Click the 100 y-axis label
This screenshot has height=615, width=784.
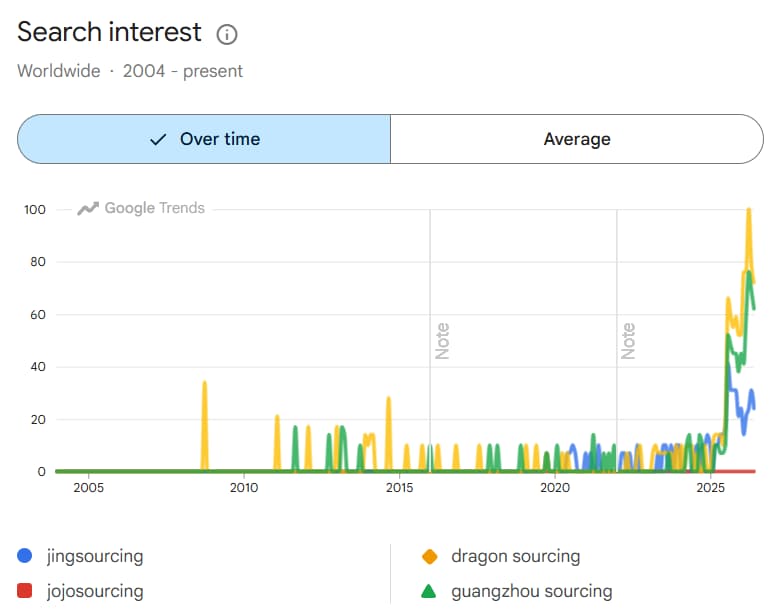pyautogui.click(x=34, y=210)
